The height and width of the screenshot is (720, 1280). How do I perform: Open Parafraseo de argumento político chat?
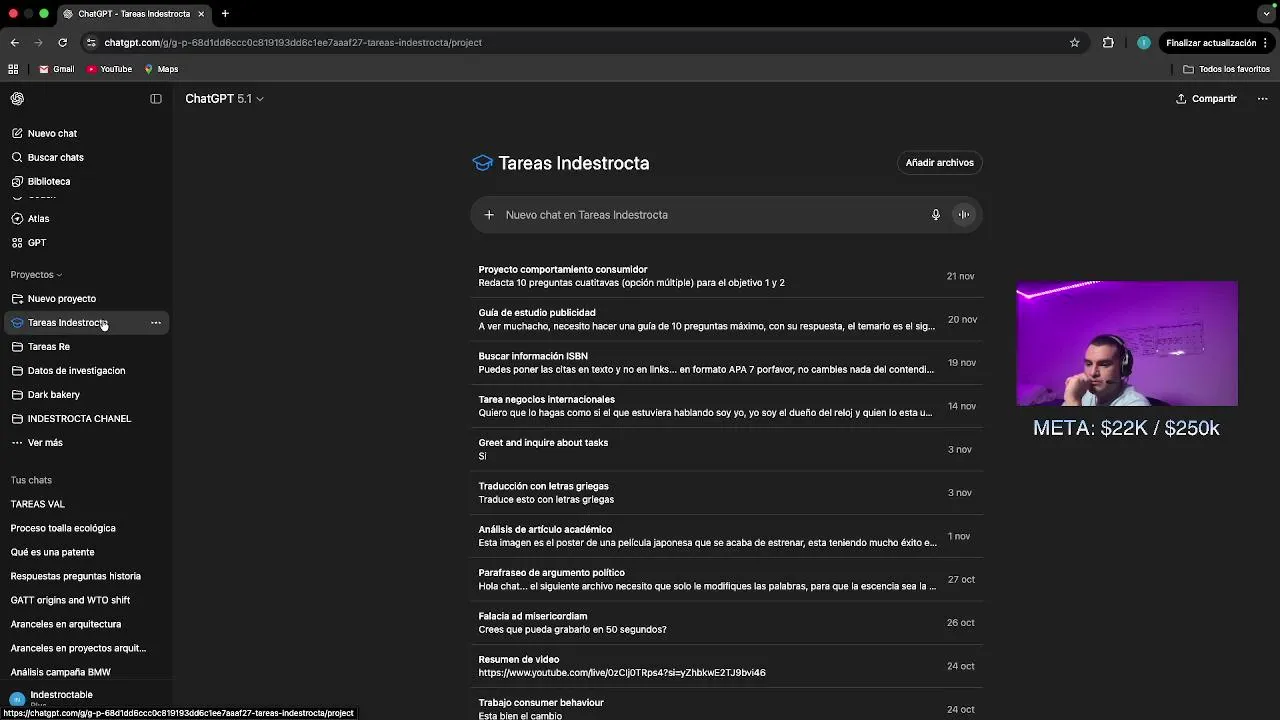pyautogui.click(x=727, y=579)
